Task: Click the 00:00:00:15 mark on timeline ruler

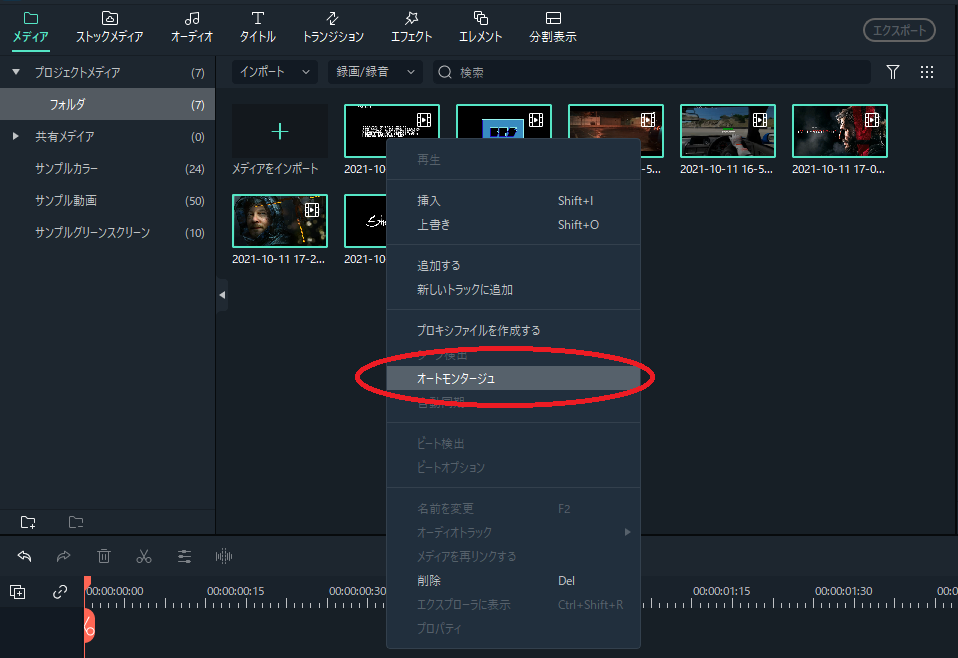Action: (235, 591)
